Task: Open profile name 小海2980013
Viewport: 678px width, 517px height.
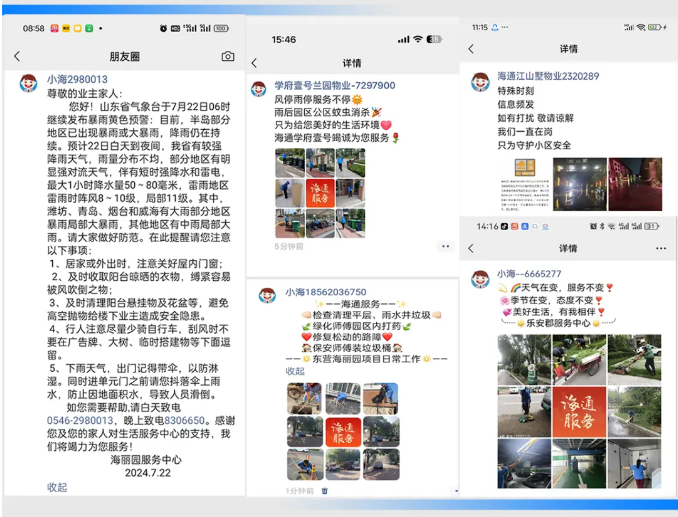Action: (77, 80)
